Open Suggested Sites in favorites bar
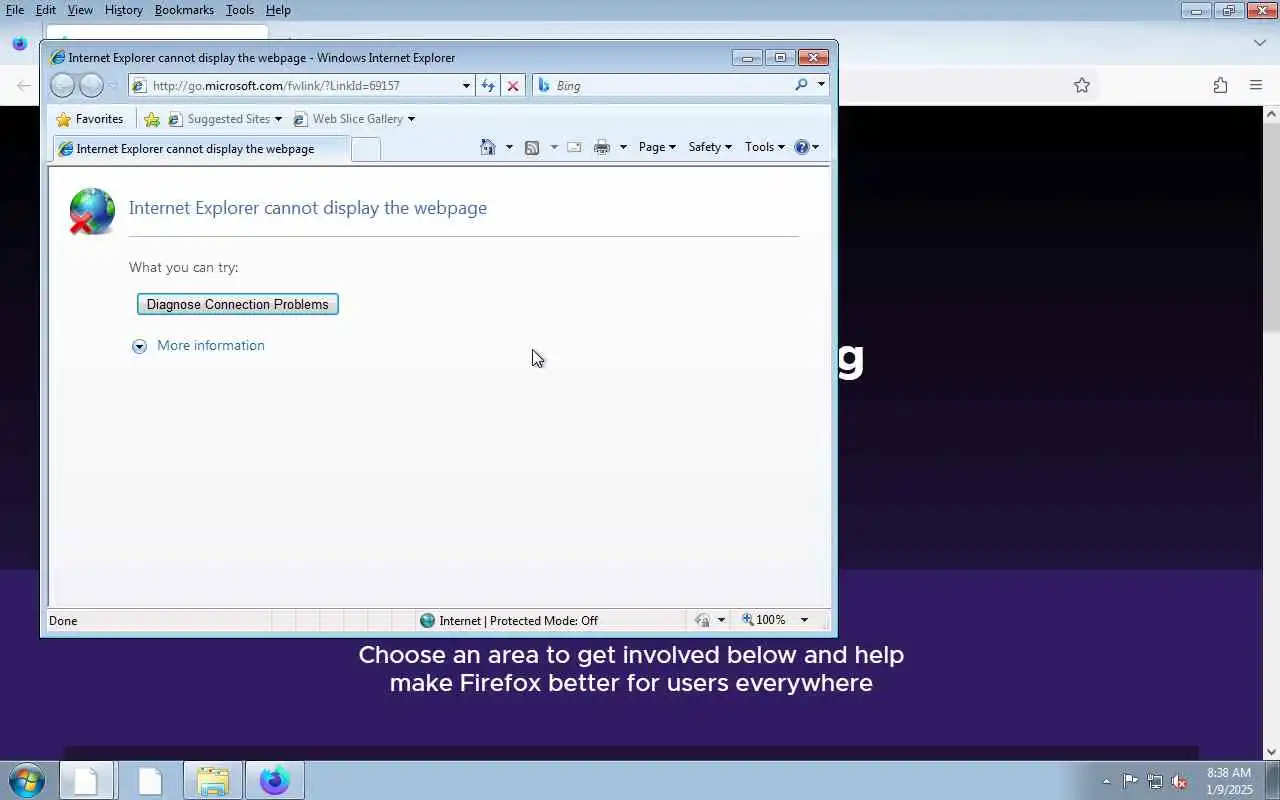The width and height of the screenshot is (1280, 800). (225, 119)
